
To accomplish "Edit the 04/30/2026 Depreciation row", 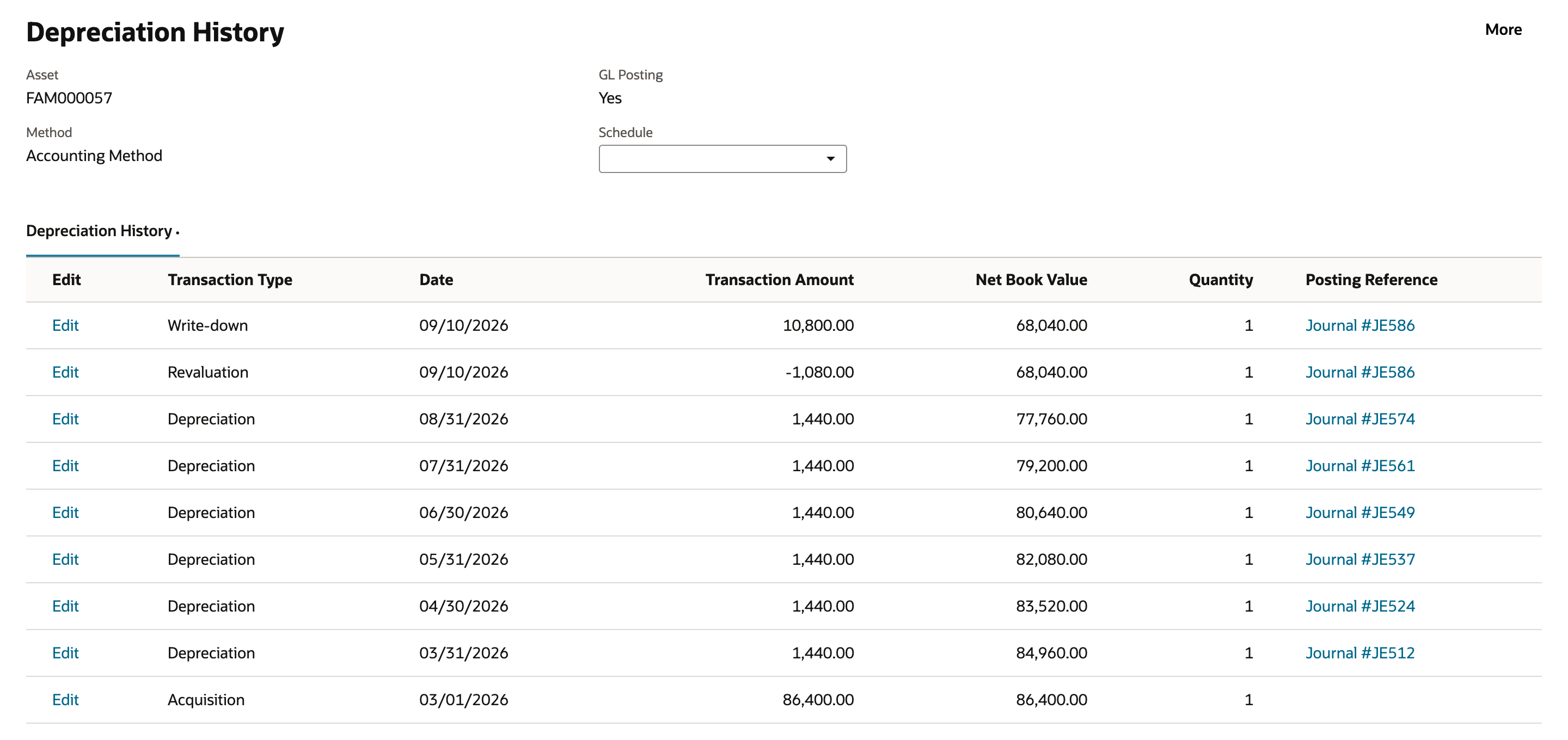I will tap(65, 607).
